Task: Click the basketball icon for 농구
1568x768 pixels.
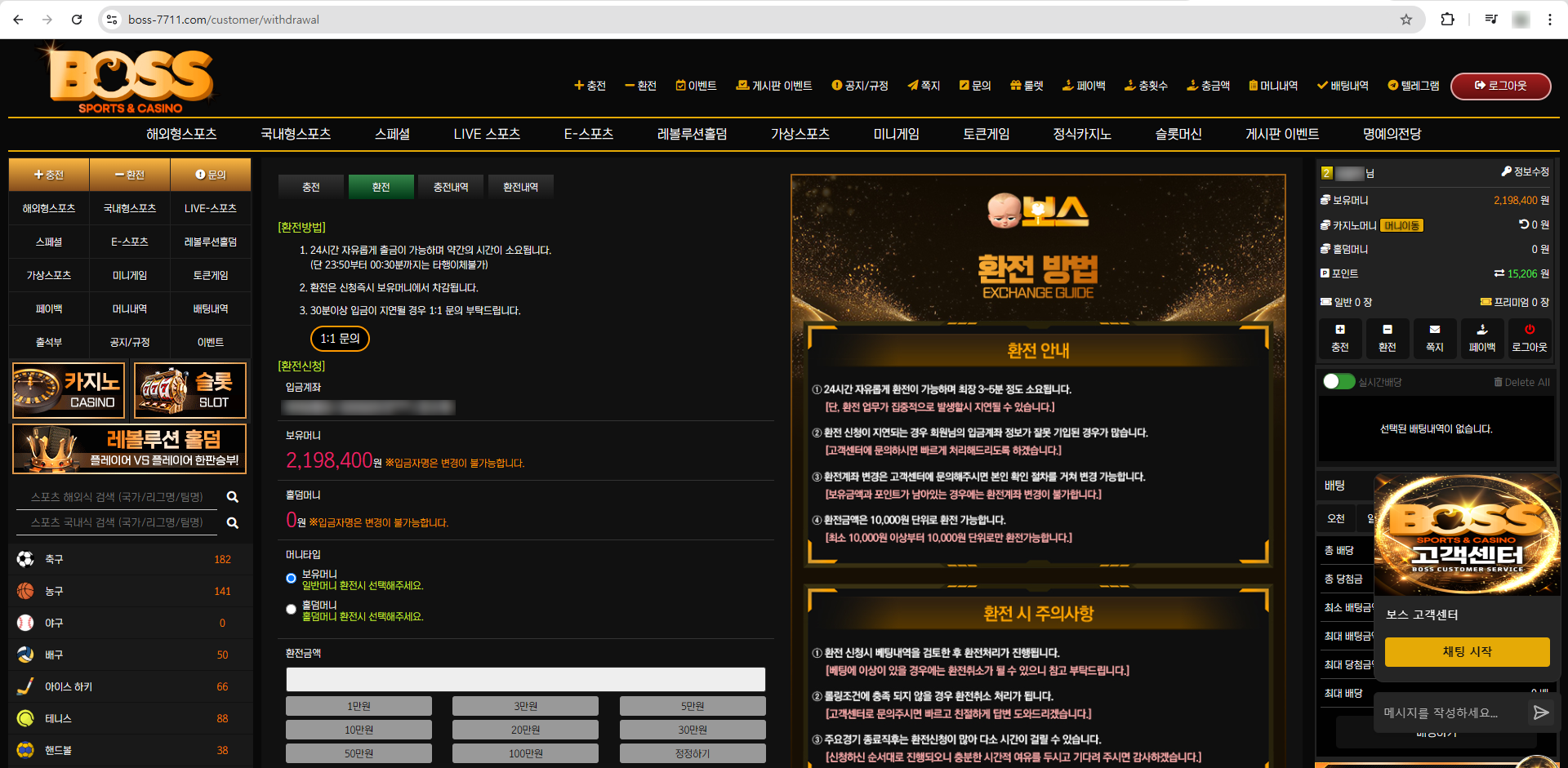Action: [25, 591]
